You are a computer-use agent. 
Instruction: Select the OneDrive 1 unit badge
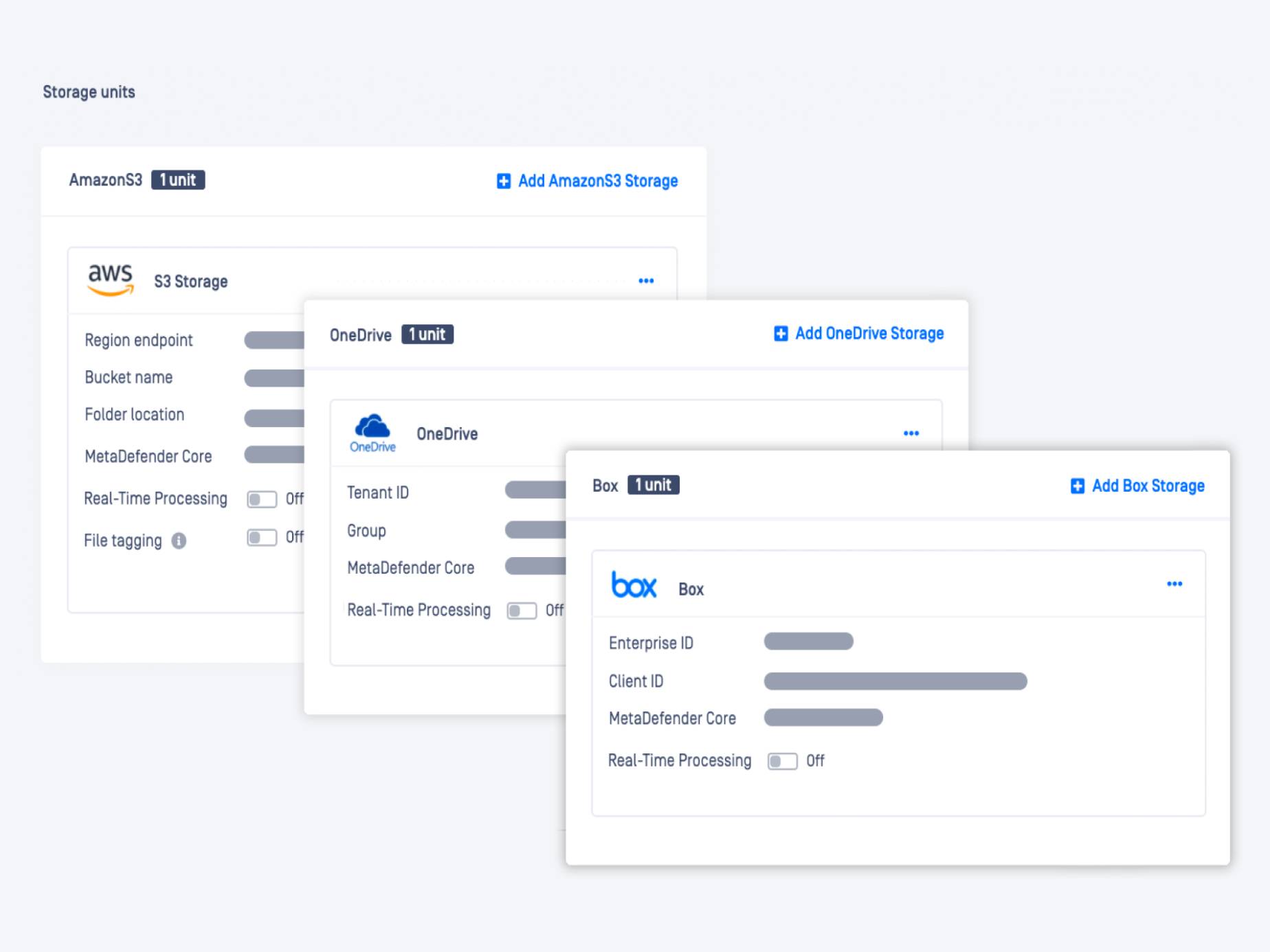(427, 335)
